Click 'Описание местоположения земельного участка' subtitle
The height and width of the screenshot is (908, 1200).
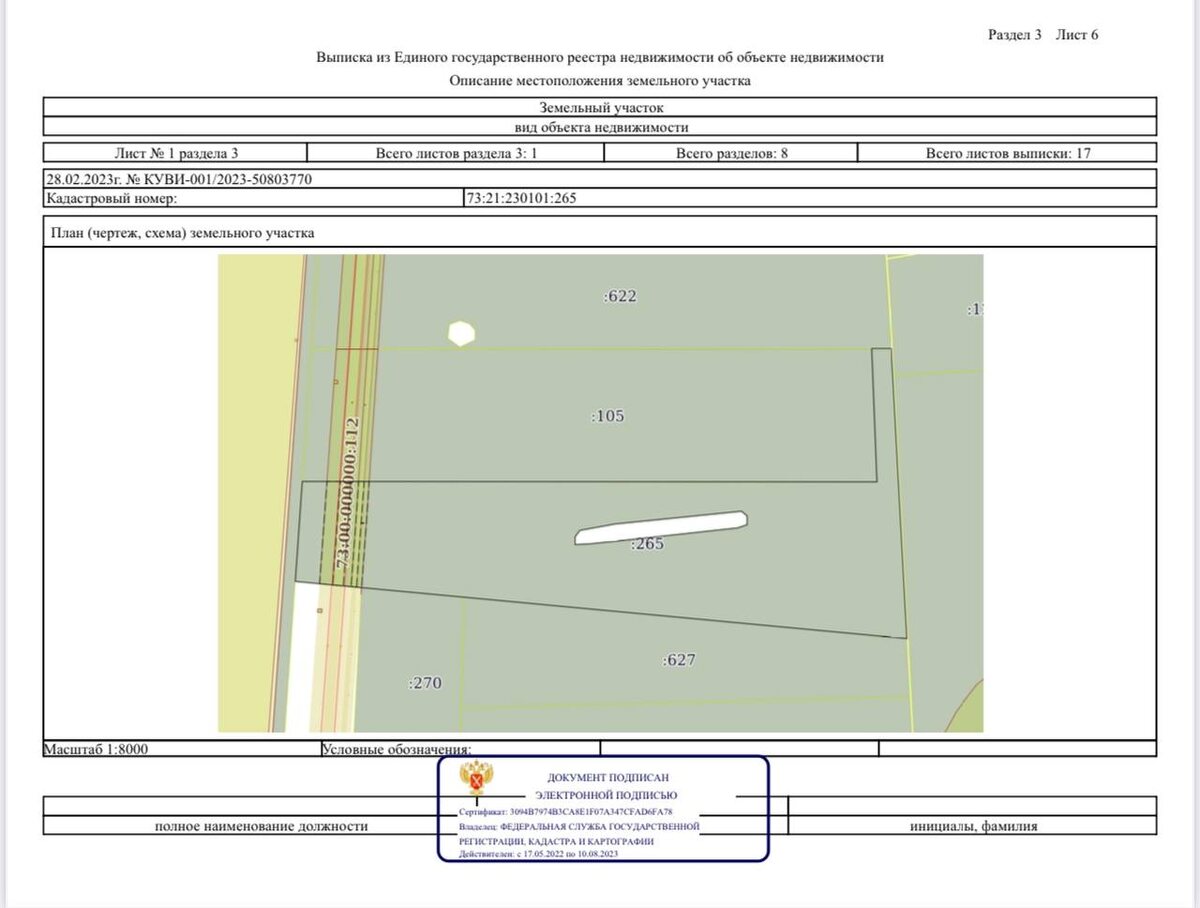pyautogui.click(x=600, y=81)
